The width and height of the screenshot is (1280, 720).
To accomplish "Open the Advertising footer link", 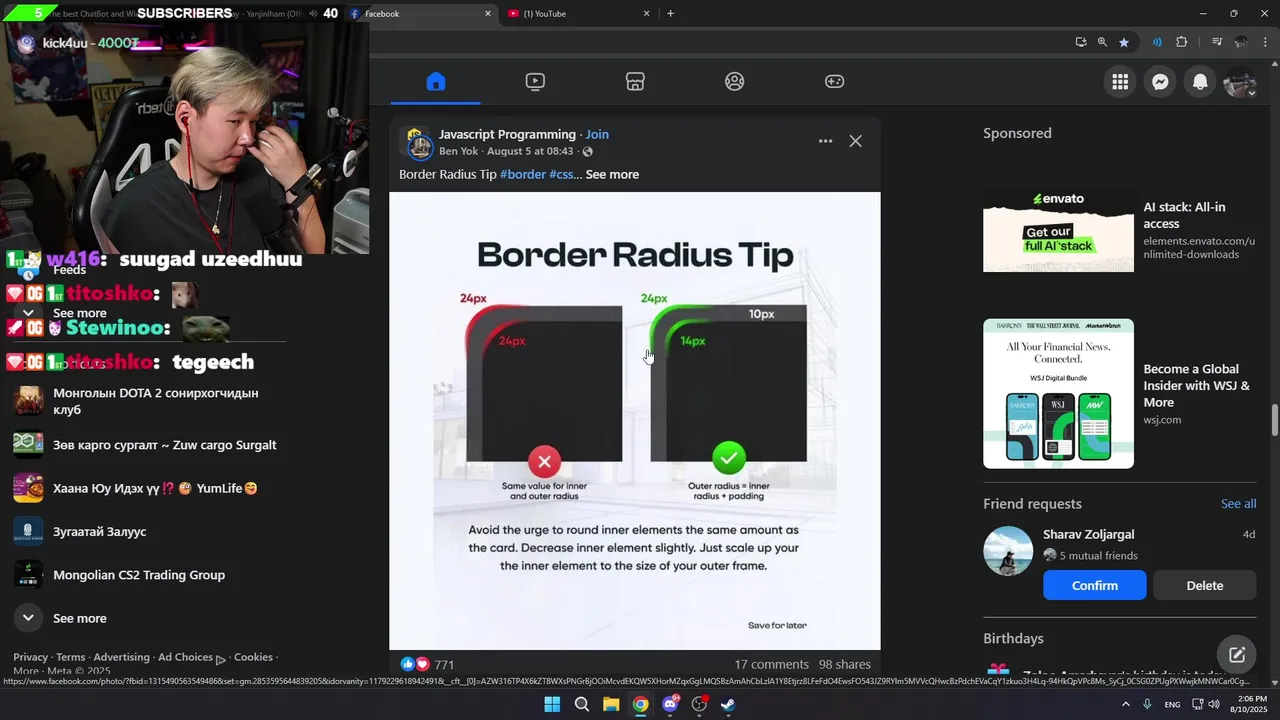I will click(x=121, y=657).
